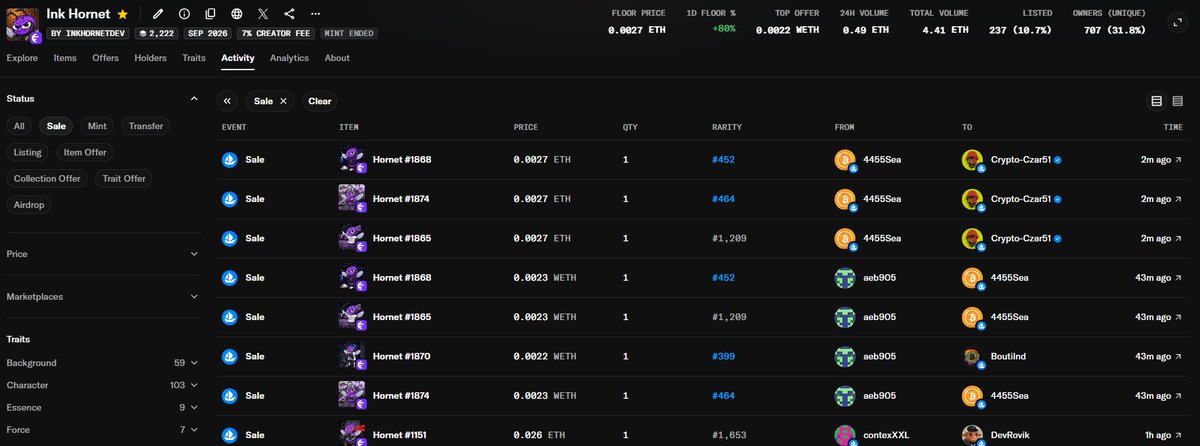Open the three-dots more options menu
1200x446 pixels.
pyautogui.click(x=316, y=15)
